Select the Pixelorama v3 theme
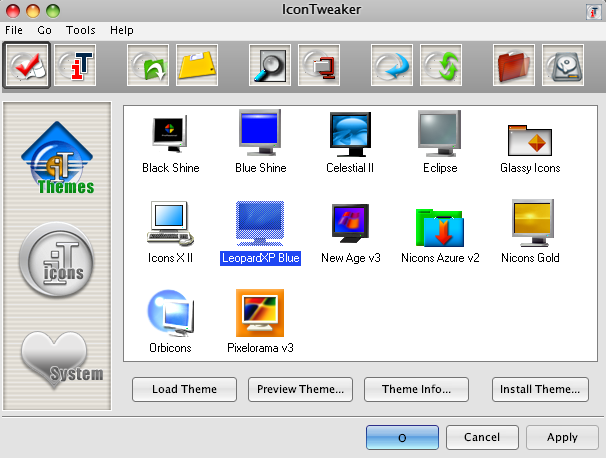 260,322
